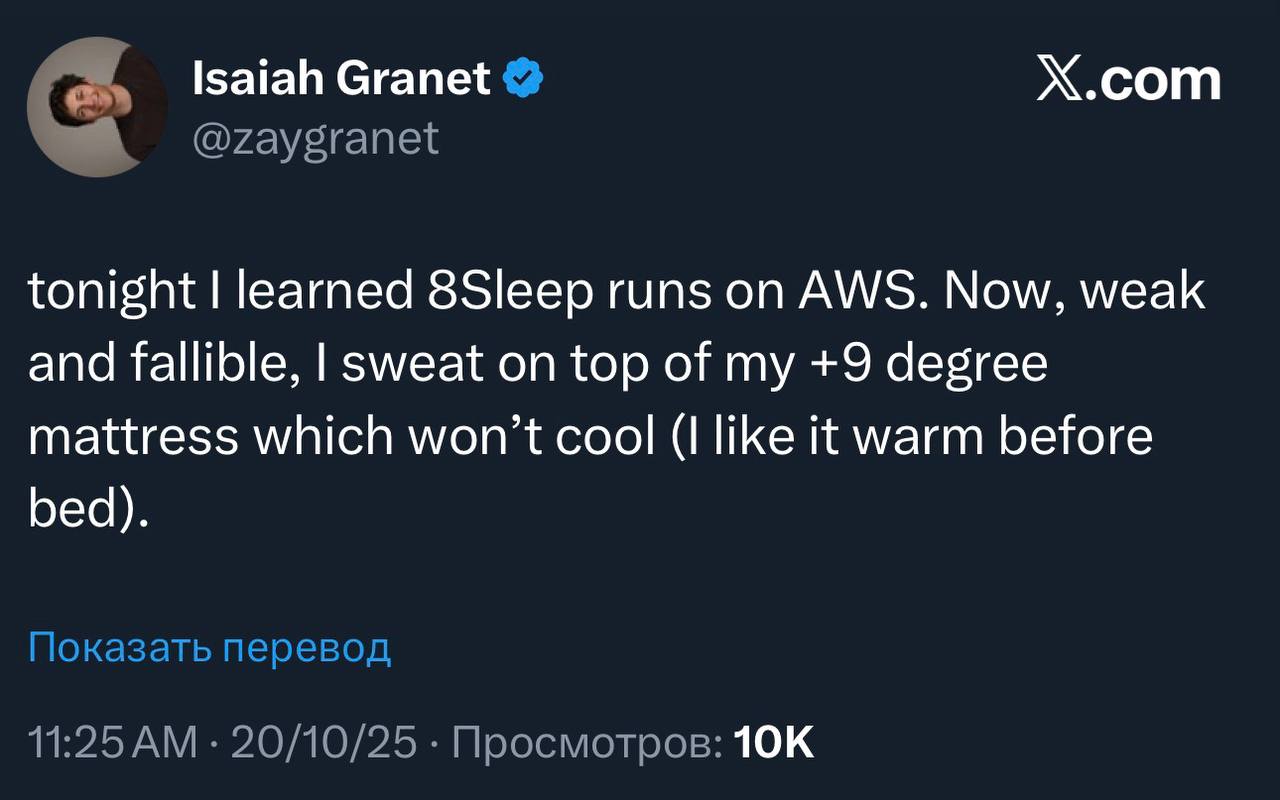Select the word AWS in the tweet text
1280x800 pixels.
[x=860, y=291]
